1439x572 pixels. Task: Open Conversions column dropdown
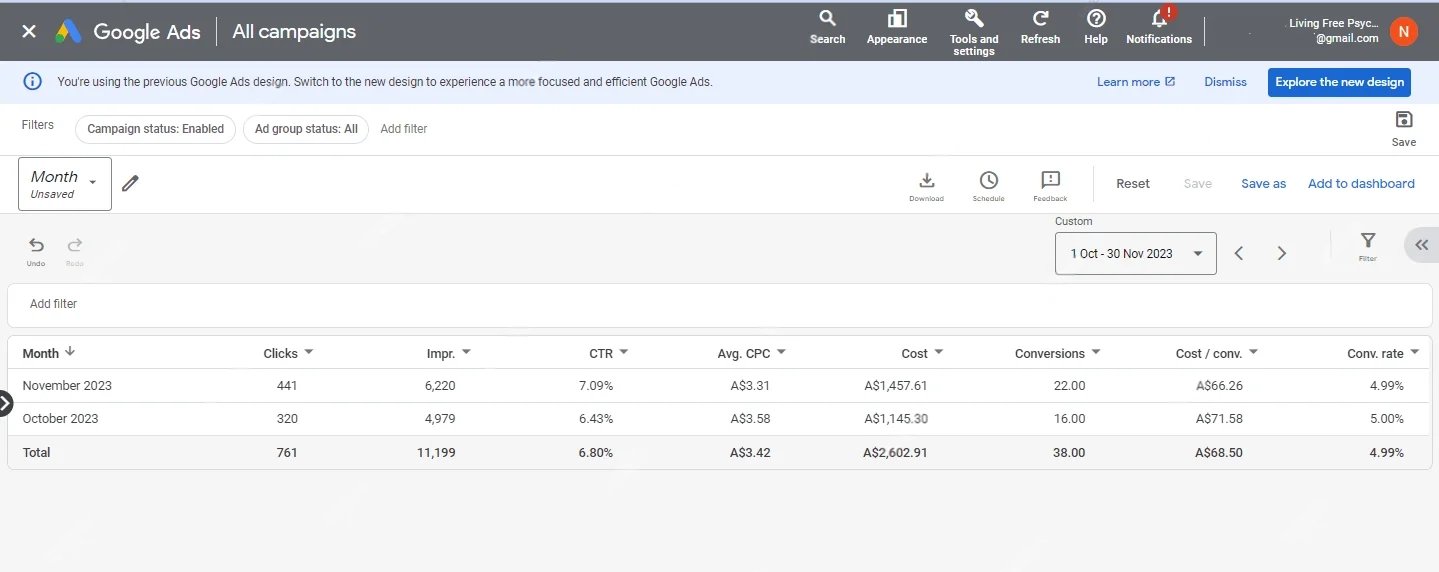(x=1096, y=353)
